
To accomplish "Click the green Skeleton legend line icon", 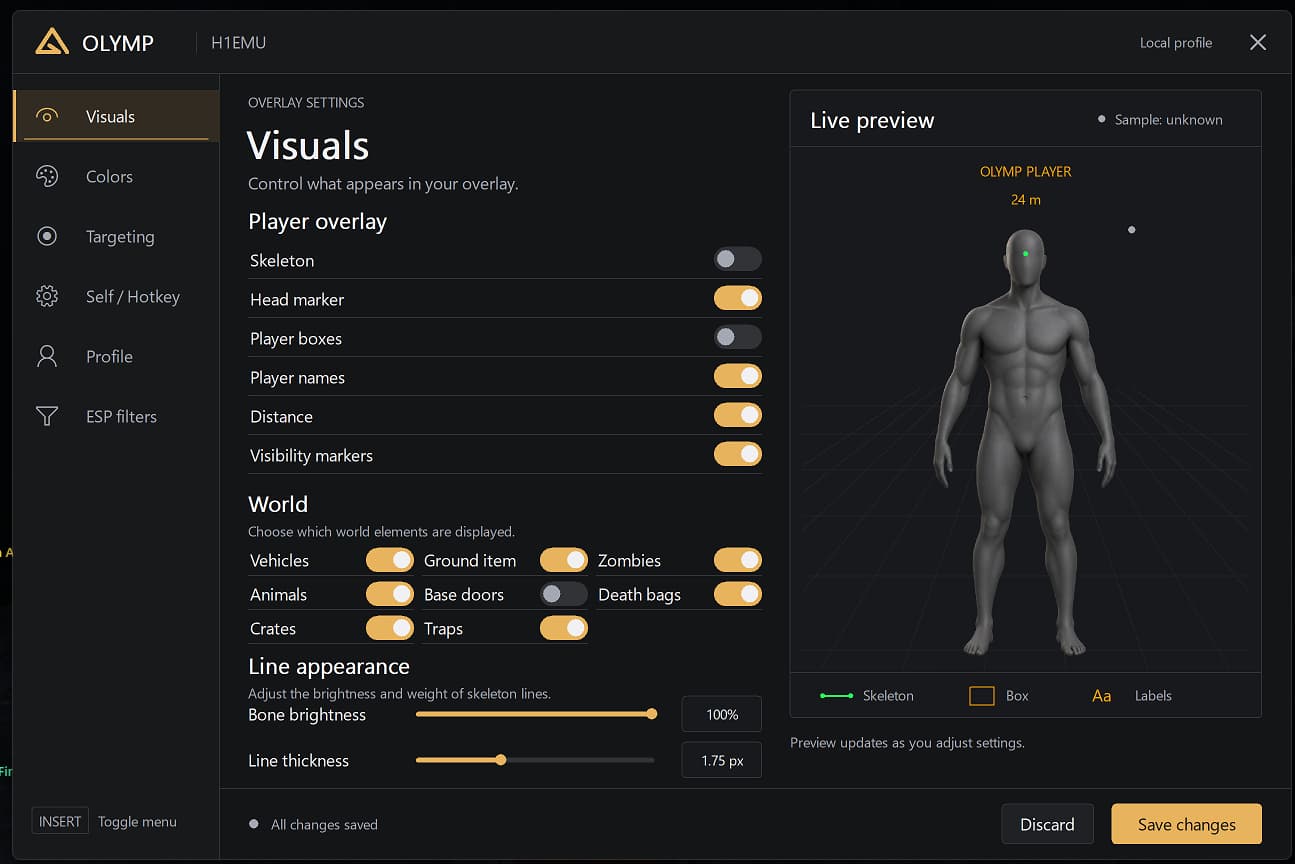I will pos(837,695).
